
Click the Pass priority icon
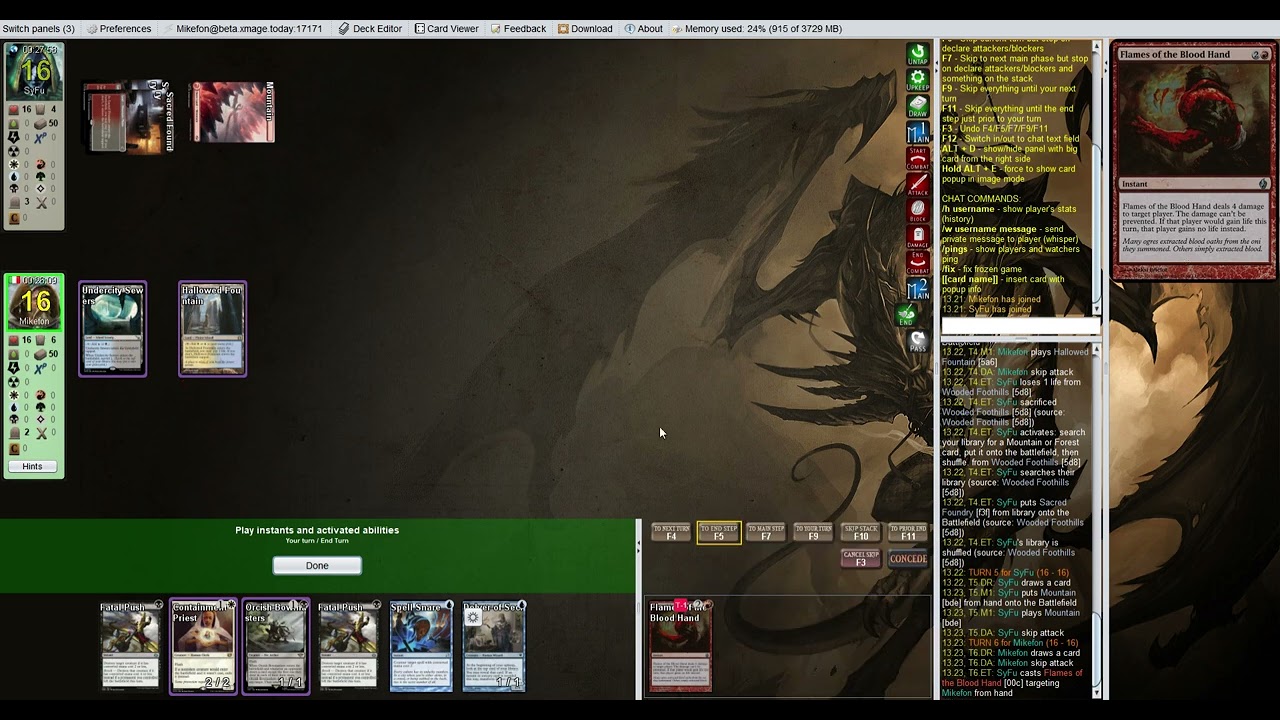(917, 342)
